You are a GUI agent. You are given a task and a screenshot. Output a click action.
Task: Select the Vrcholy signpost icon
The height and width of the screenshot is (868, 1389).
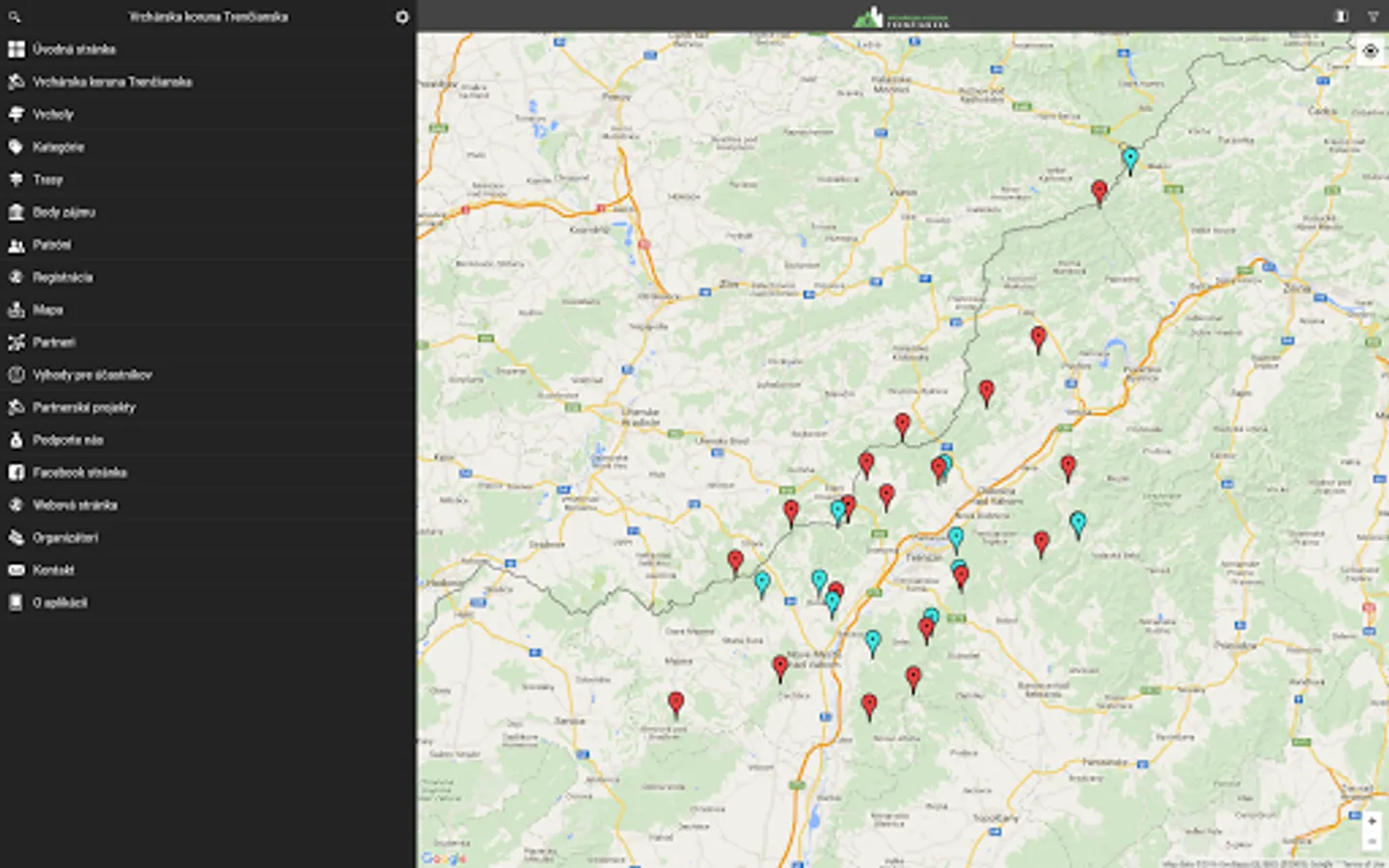15,115
